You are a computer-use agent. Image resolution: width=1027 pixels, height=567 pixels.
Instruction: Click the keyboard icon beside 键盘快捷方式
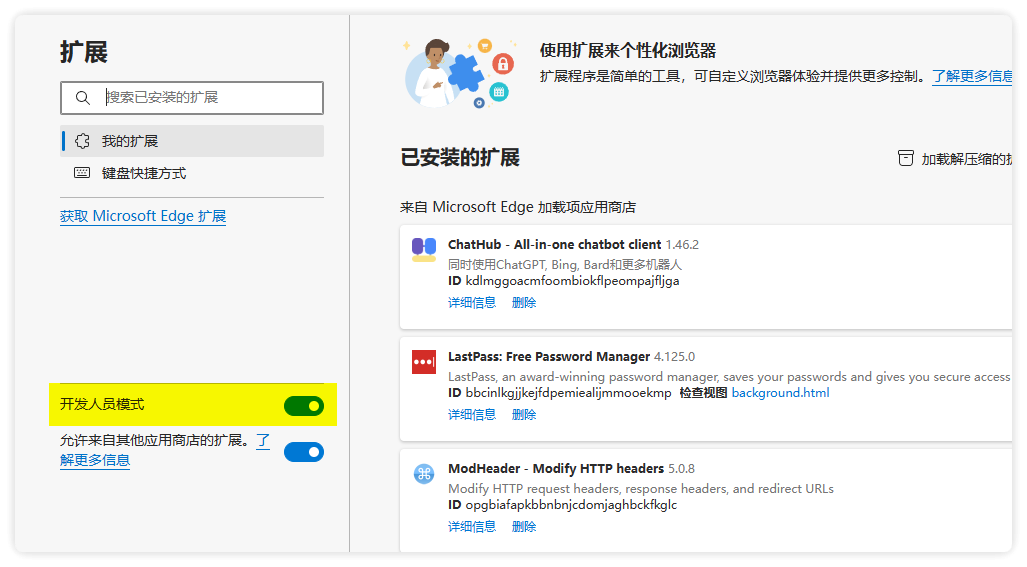(82, 173)
